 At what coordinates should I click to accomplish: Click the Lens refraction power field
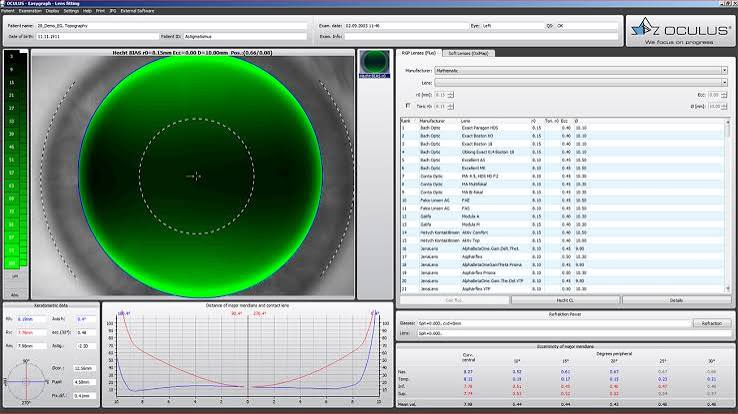[x=574, y=333]
